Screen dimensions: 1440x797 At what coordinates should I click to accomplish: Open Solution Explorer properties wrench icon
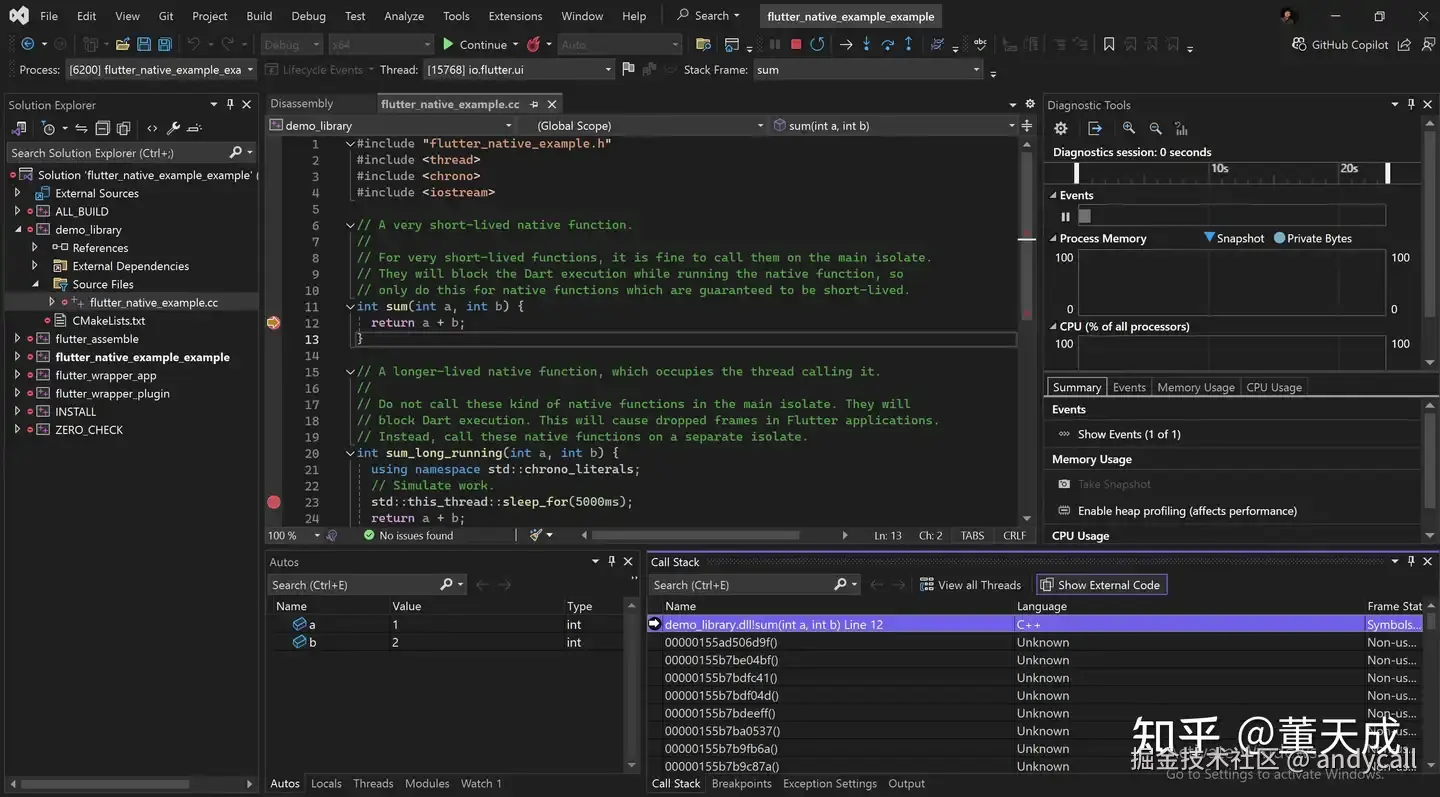click(x=173, y=128)
